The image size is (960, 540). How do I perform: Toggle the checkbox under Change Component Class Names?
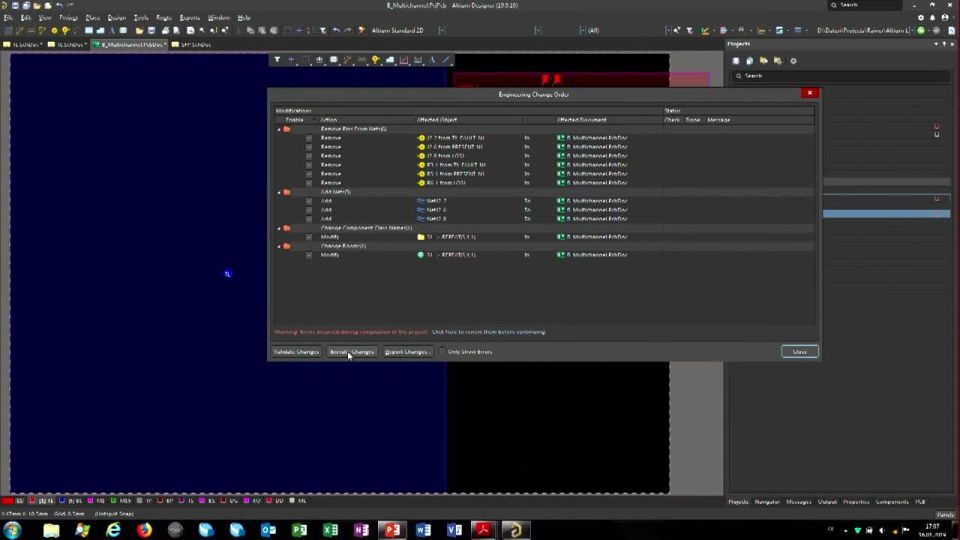coord(309,237)
